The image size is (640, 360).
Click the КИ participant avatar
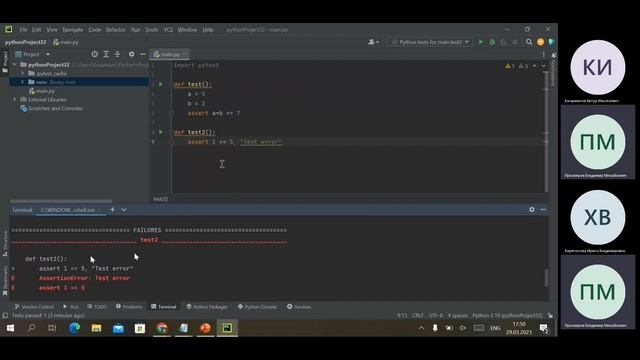pos(598,67)
